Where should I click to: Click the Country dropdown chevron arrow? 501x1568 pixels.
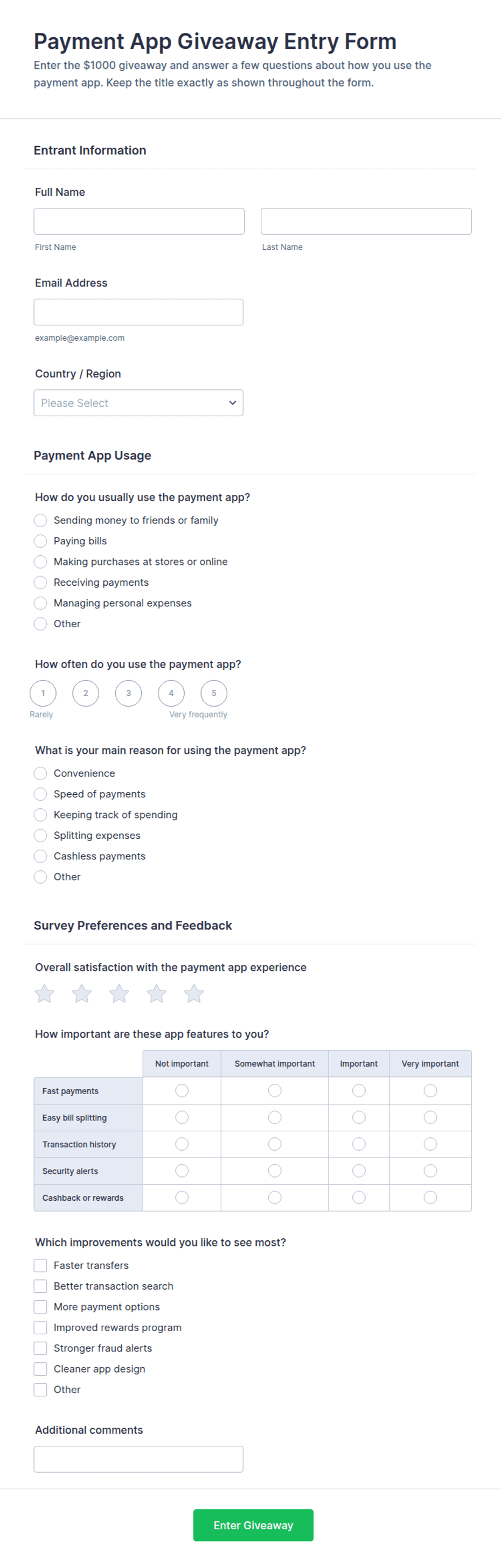(x=233, y=403)
